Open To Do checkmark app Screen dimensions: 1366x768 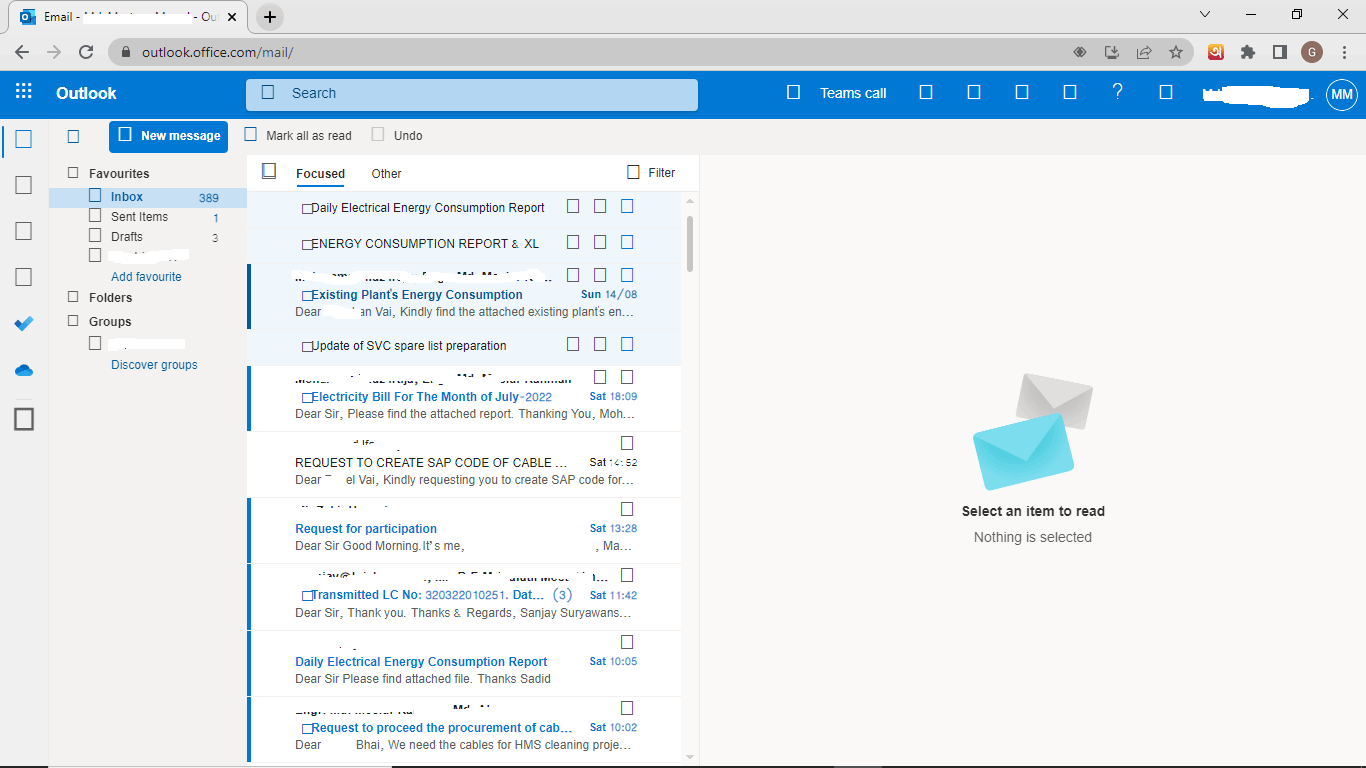pyautogui.click(x=24, y=323)
